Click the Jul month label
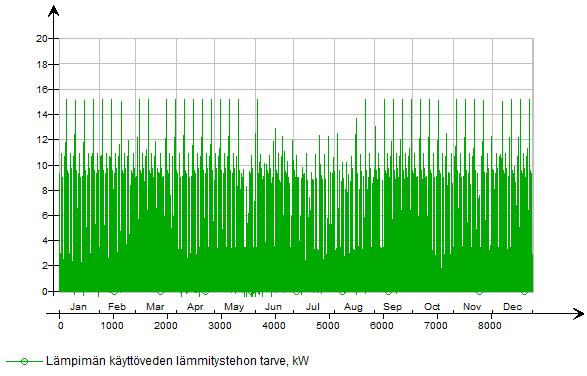This screenshot has height=376, width=587. click(x=313, y=307)
